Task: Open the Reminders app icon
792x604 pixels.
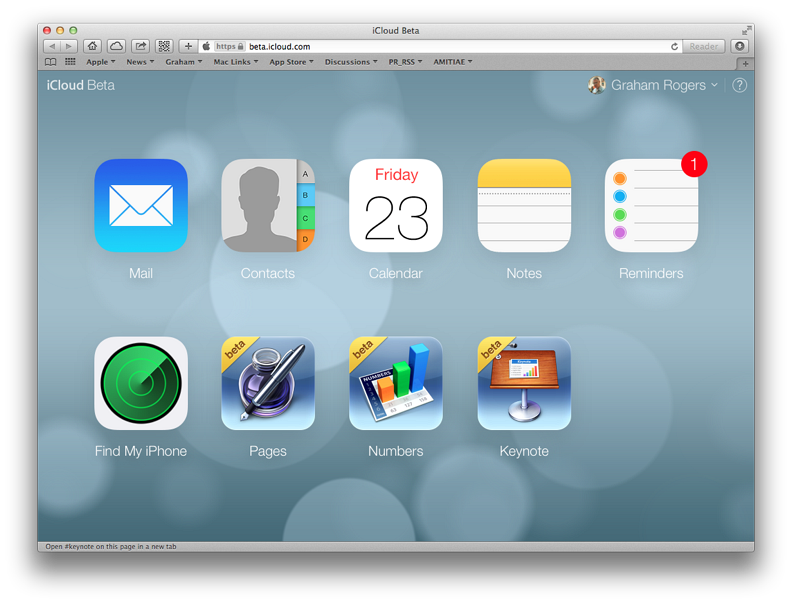Action: (x=652, y=206)
